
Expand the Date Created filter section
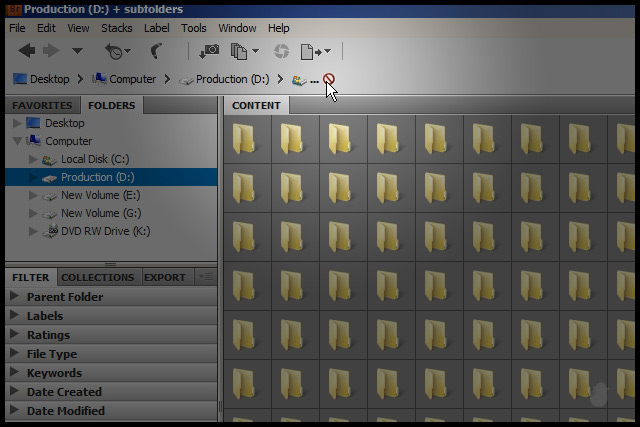pos(14,392)
